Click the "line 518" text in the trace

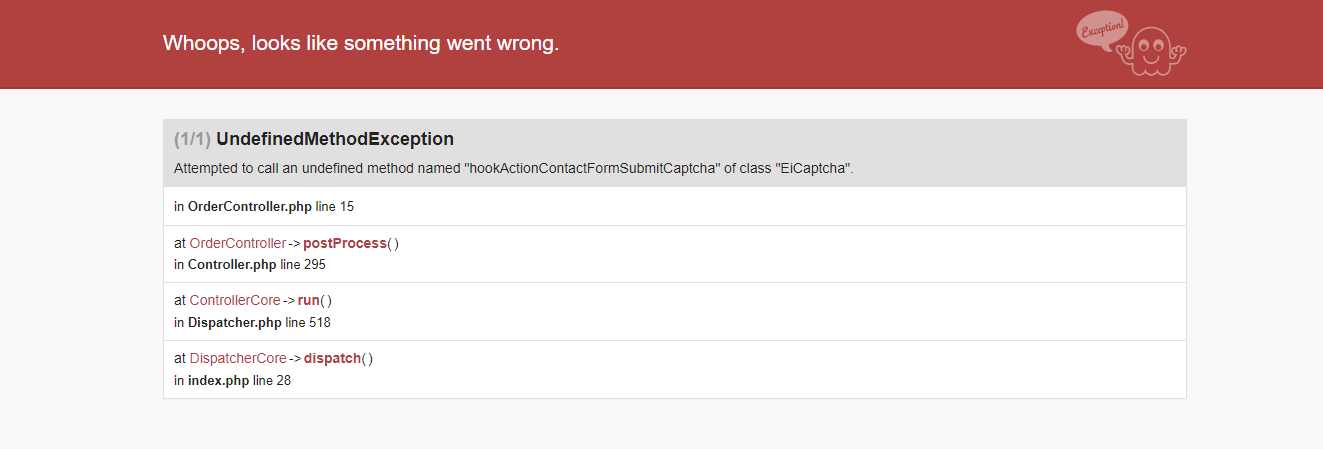pos(308,323)
